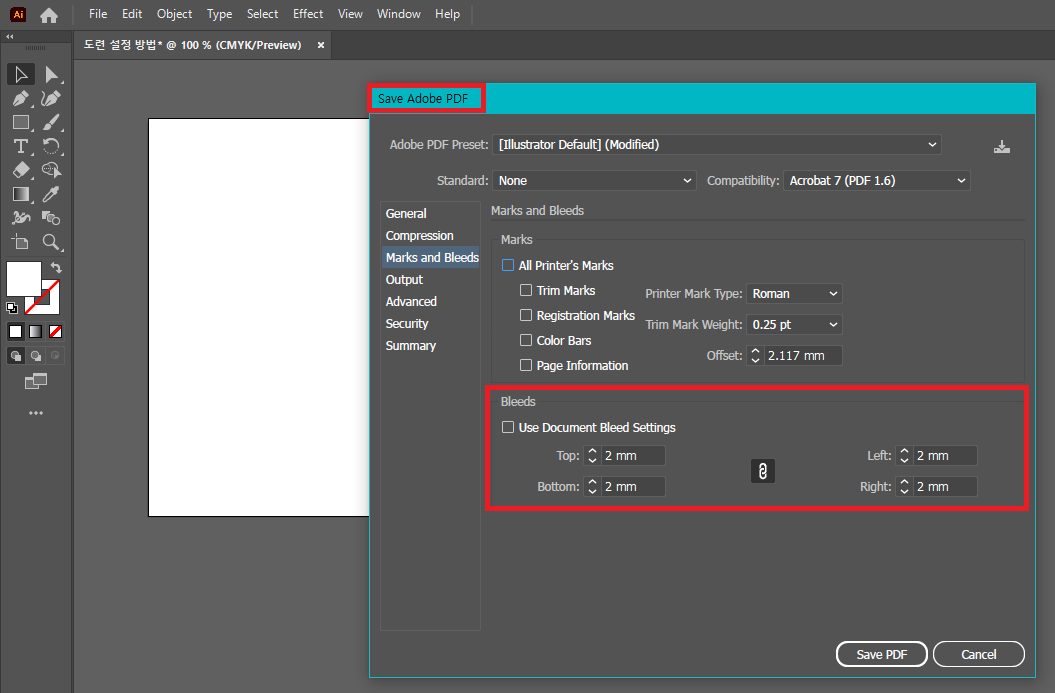
Task: Select the Blend tool
Action: [51, 218]
